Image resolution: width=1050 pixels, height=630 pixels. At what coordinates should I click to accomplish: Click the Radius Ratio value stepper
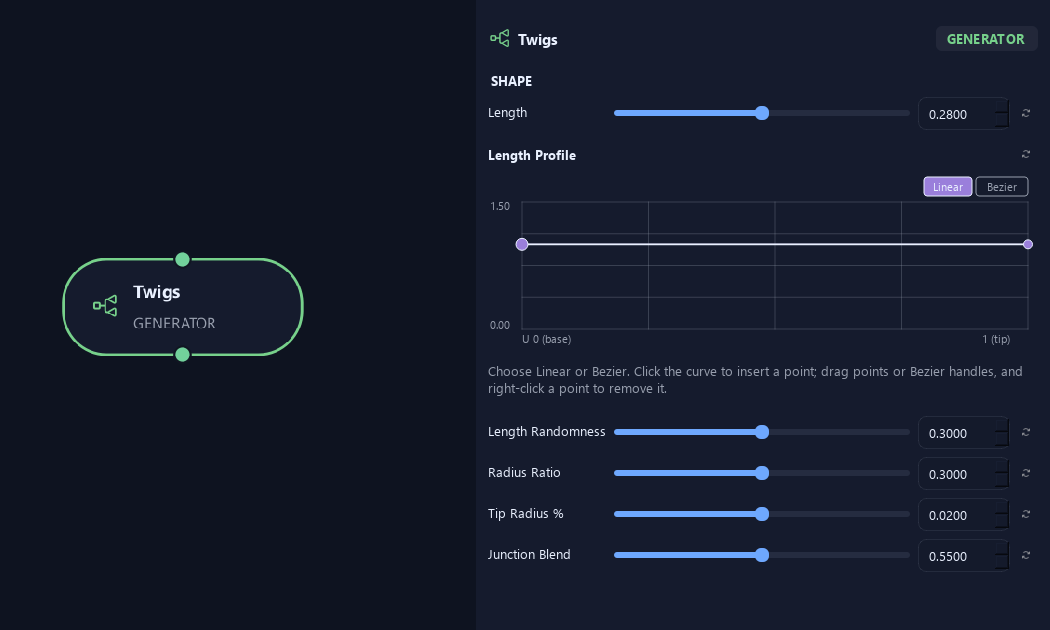[1001, 473]
